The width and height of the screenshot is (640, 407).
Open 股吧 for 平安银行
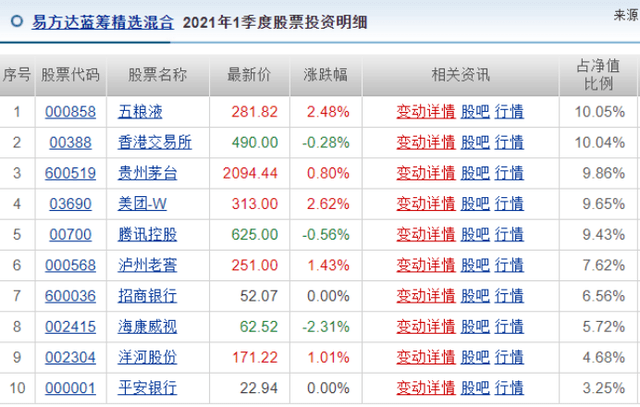coord(475,388)
